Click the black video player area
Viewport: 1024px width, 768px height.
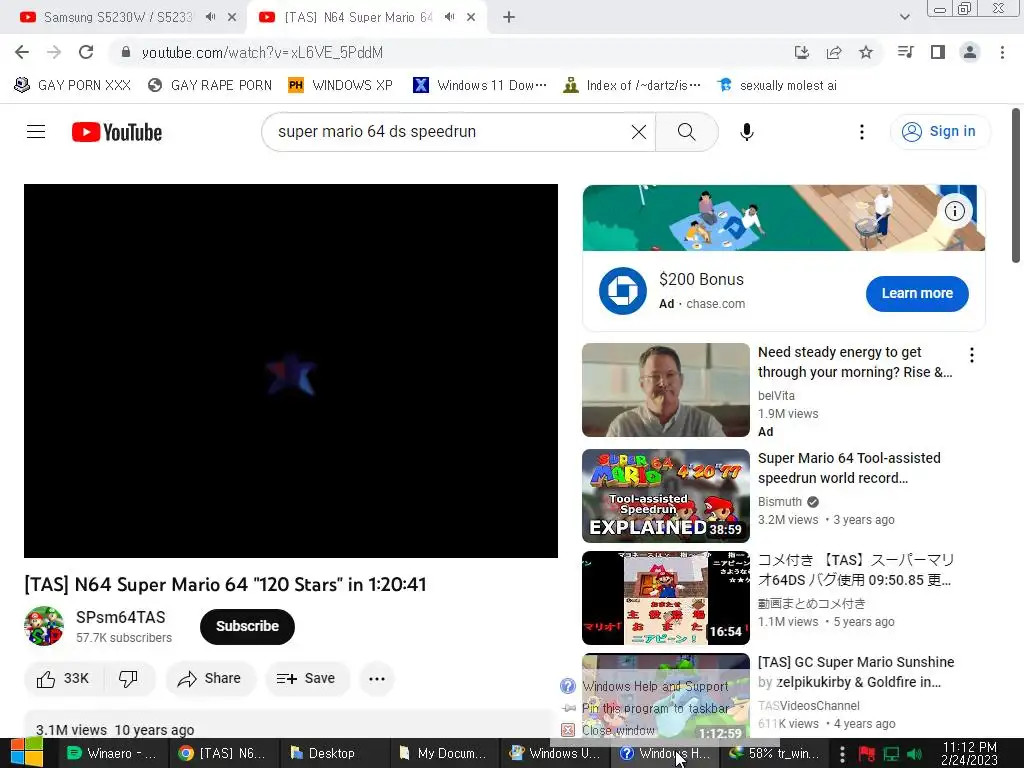291,371
